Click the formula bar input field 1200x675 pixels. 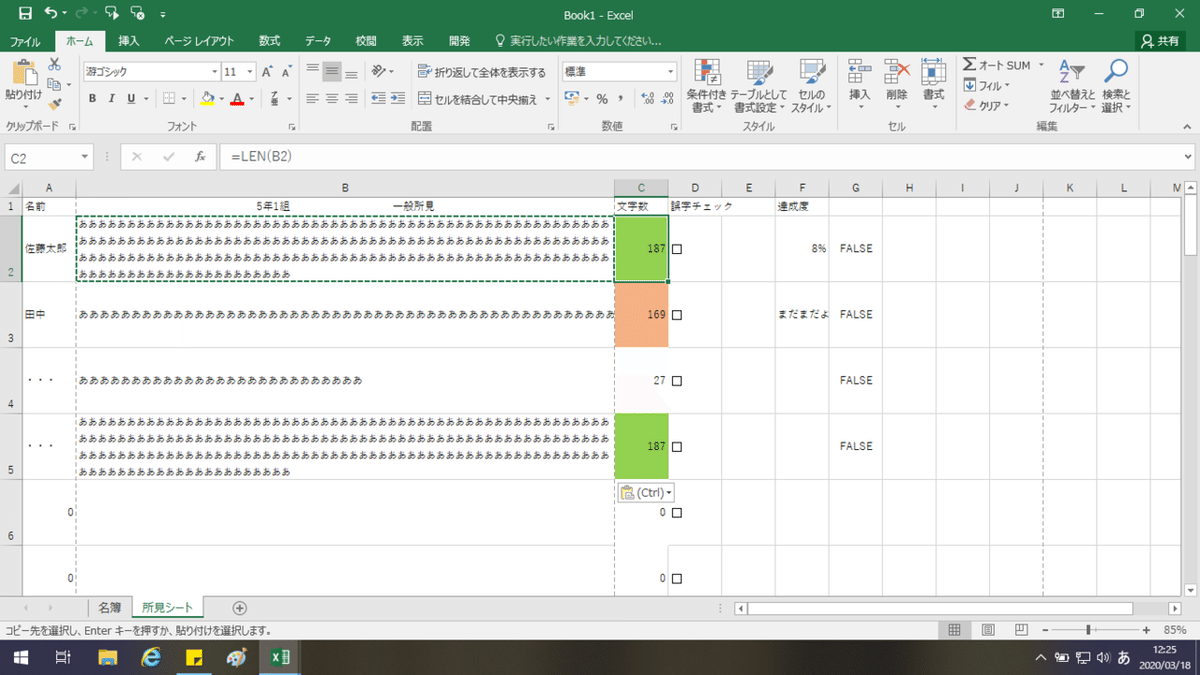tap(700, 157)
